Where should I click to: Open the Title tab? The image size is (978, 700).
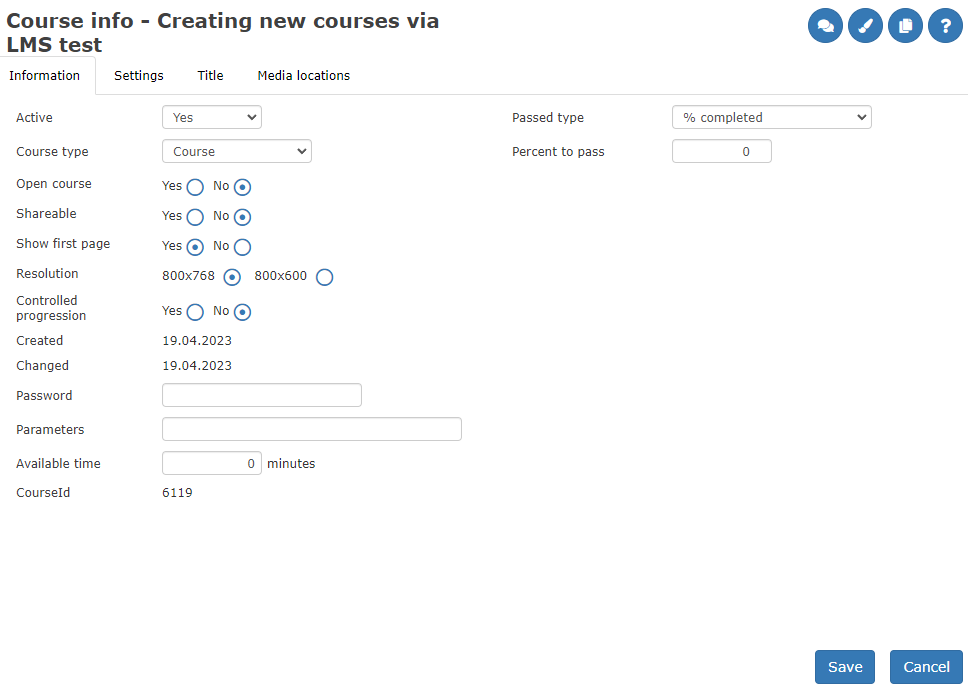210,75
